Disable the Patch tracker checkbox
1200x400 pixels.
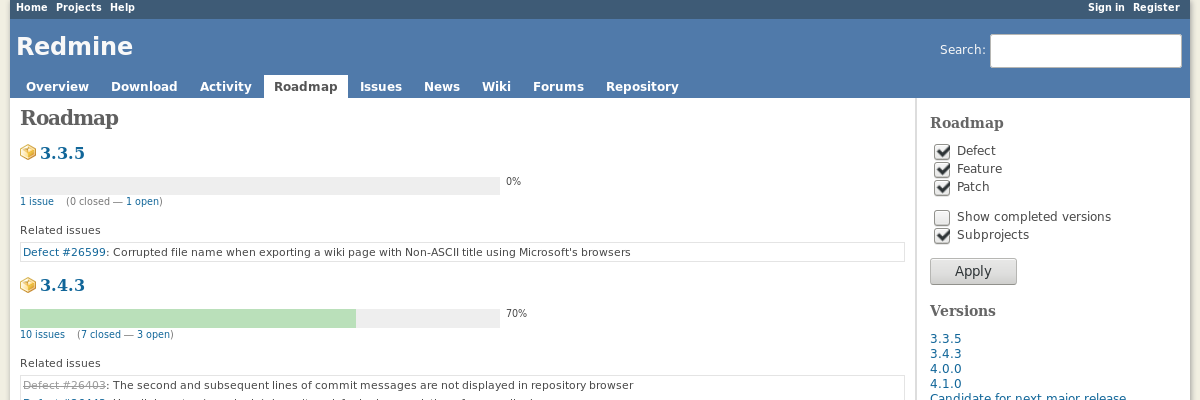point(942,187)
